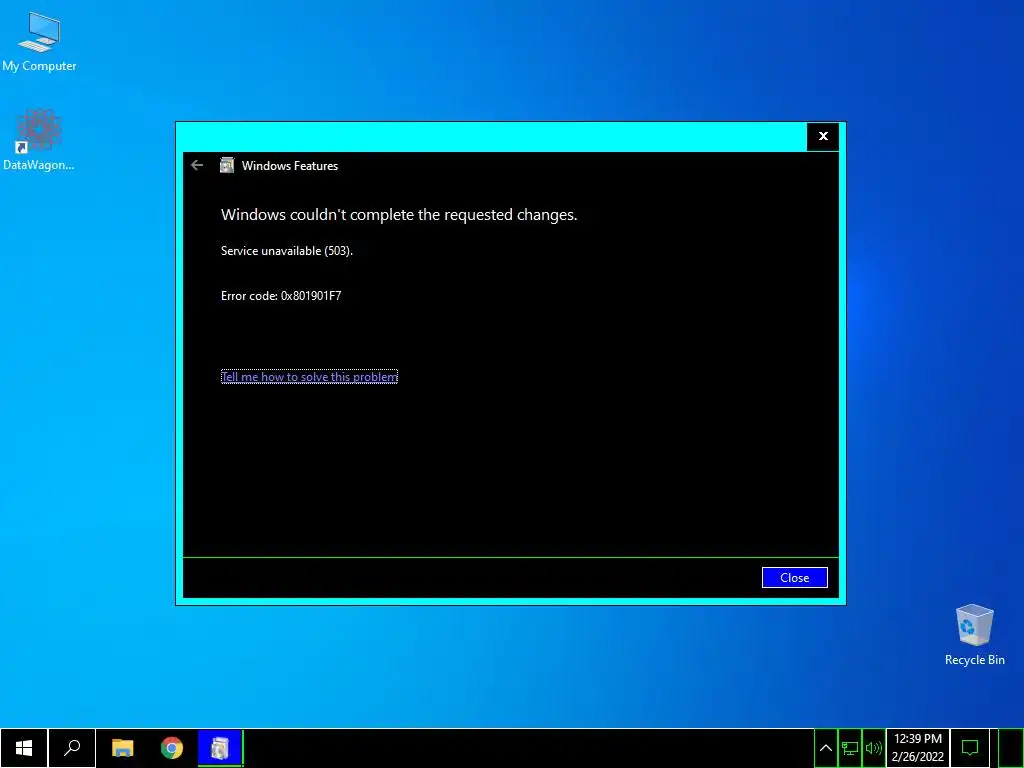This screenshot has width=1024, height=768.
Task: Open the Windows Start menu
Action: point(24,748)
